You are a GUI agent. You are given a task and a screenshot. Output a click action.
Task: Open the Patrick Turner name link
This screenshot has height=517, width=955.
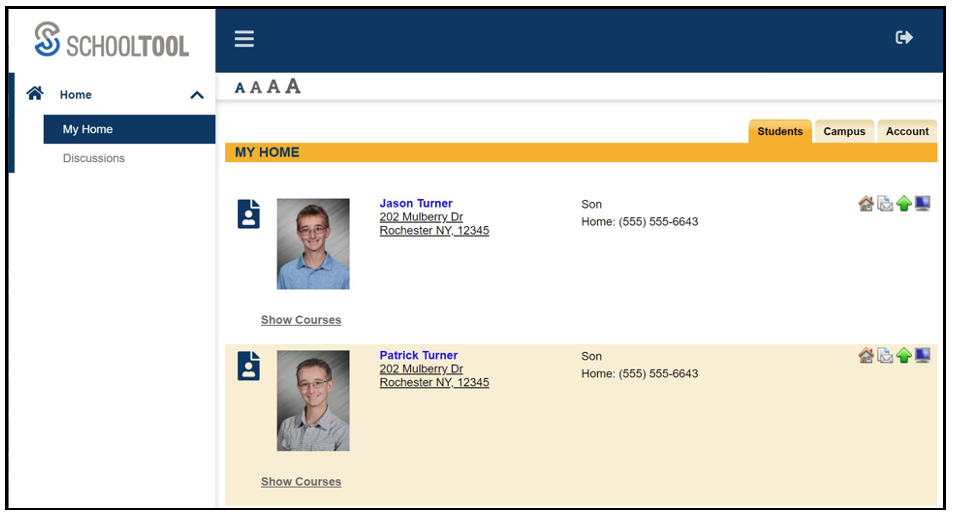418,355
